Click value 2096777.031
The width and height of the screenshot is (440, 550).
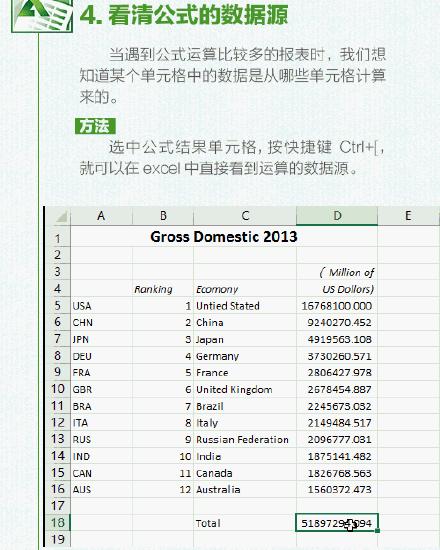tap(337, 440)
